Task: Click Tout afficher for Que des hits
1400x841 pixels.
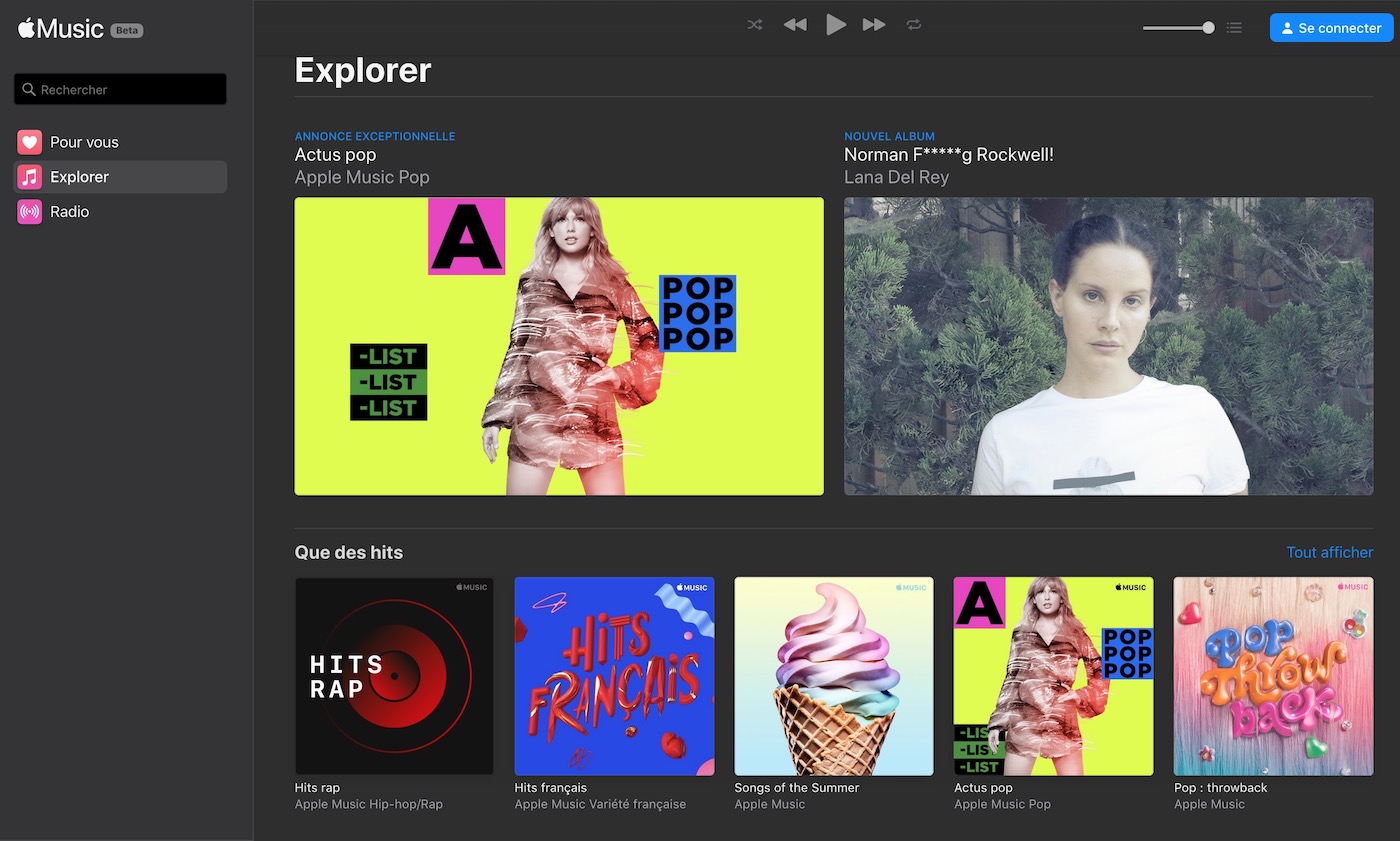Action: [x=1330, y=552]
